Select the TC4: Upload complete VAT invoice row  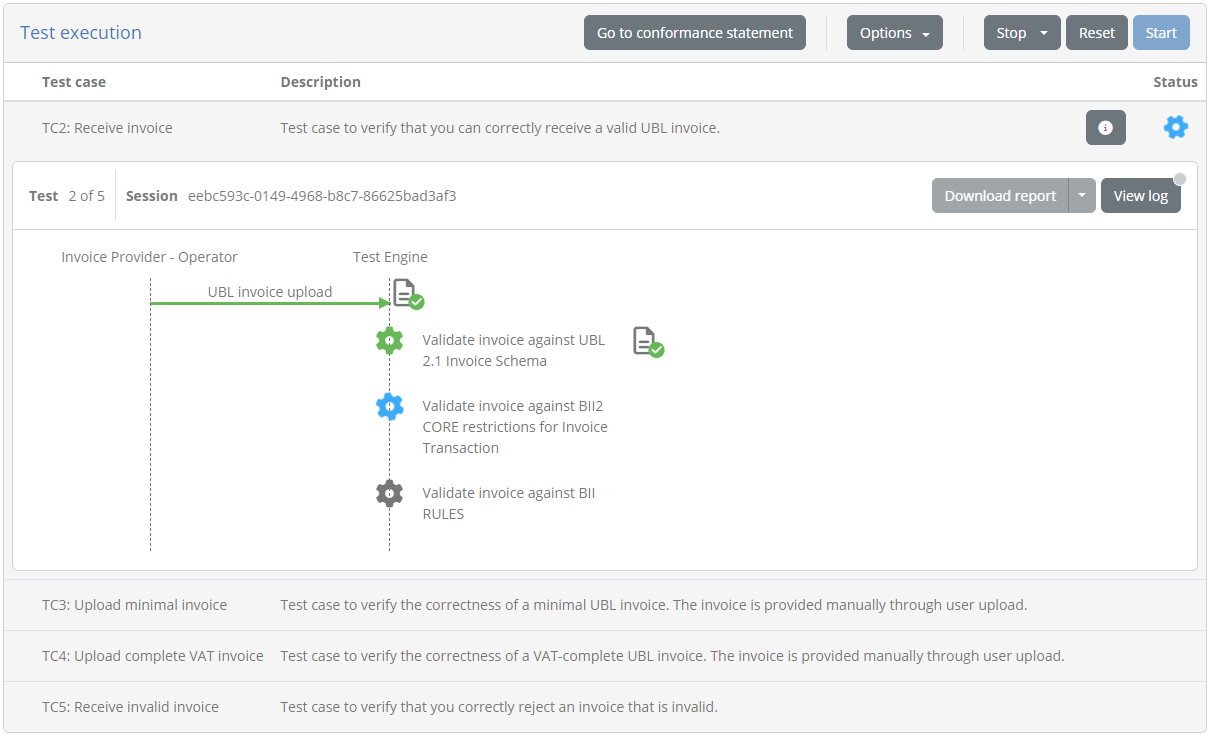(x=152, y=656)
